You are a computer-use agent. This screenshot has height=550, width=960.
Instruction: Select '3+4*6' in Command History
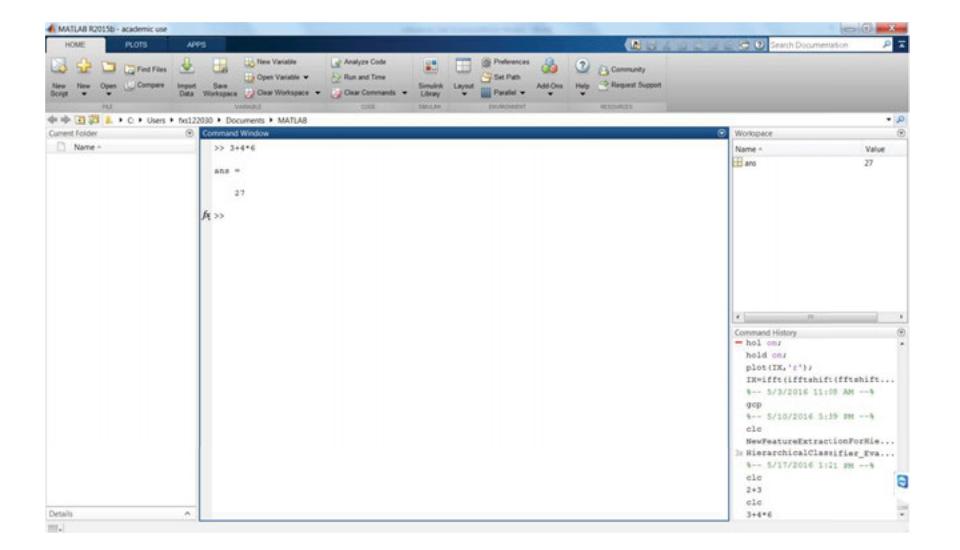click(759, 514)
